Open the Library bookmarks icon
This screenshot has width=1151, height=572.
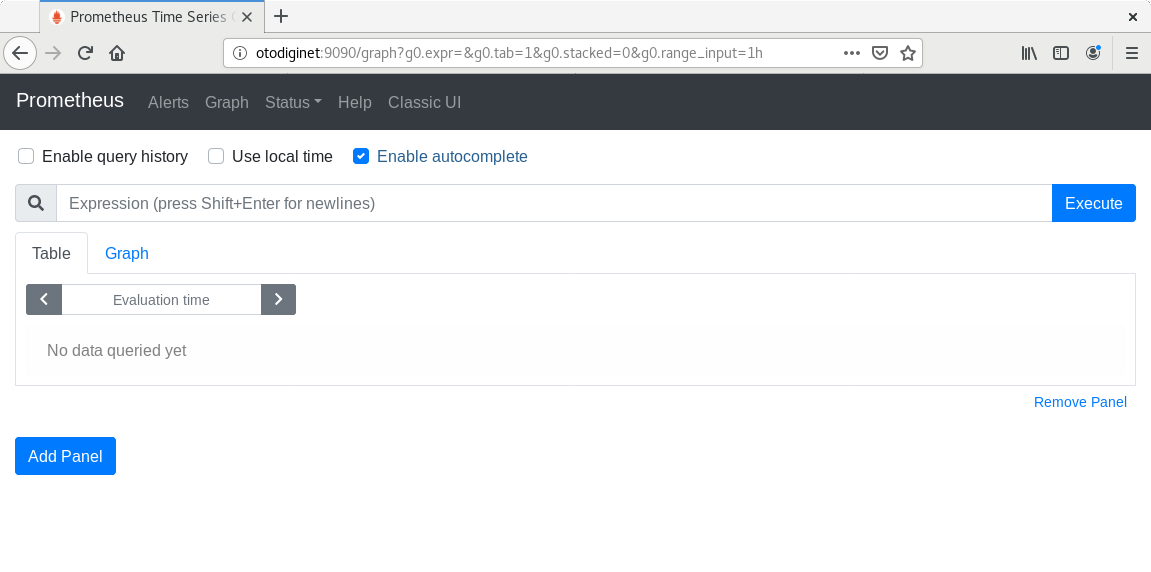[1029, 53]
